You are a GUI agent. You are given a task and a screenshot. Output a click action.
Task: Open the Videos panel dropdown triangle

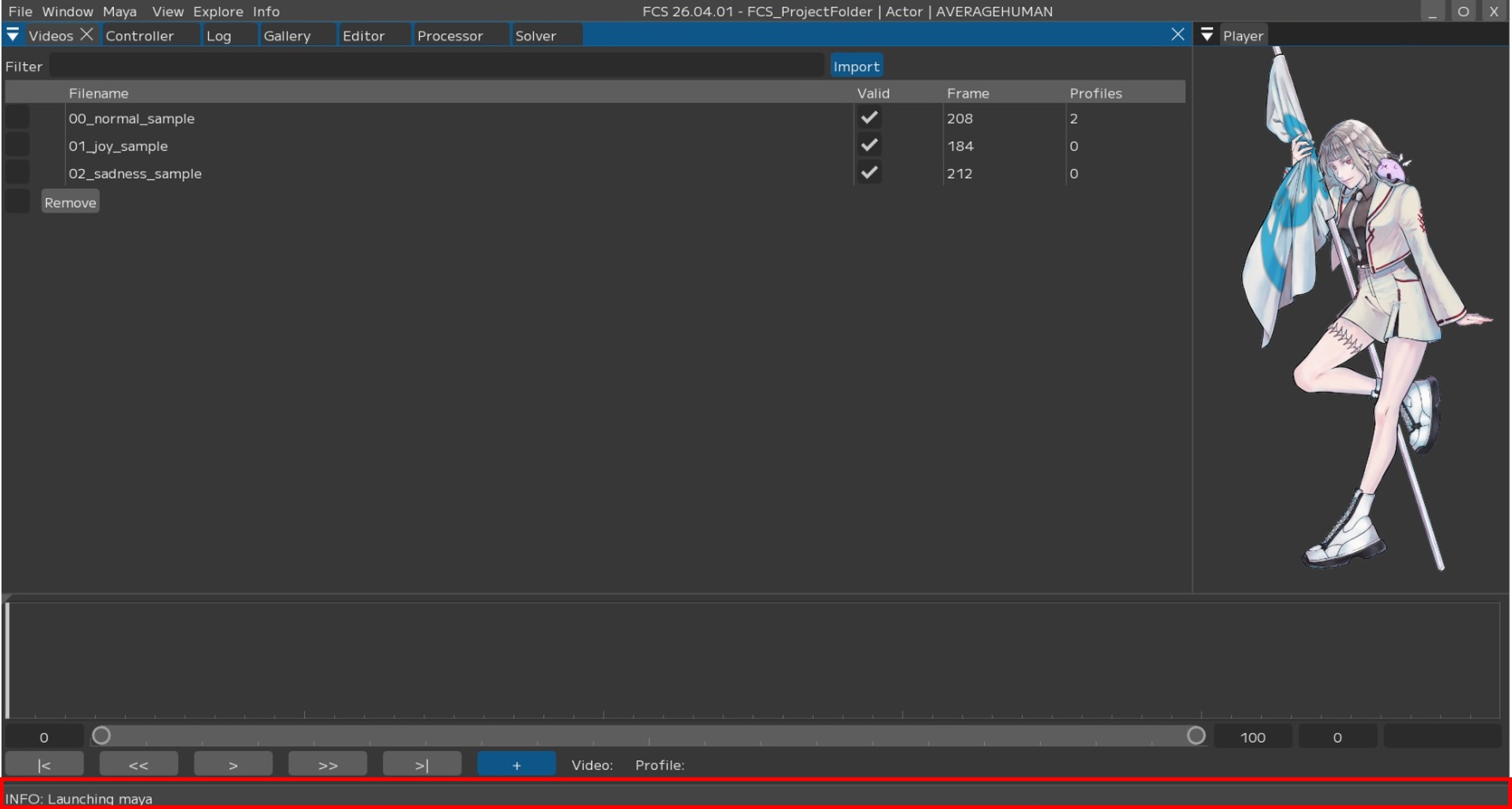13,35
